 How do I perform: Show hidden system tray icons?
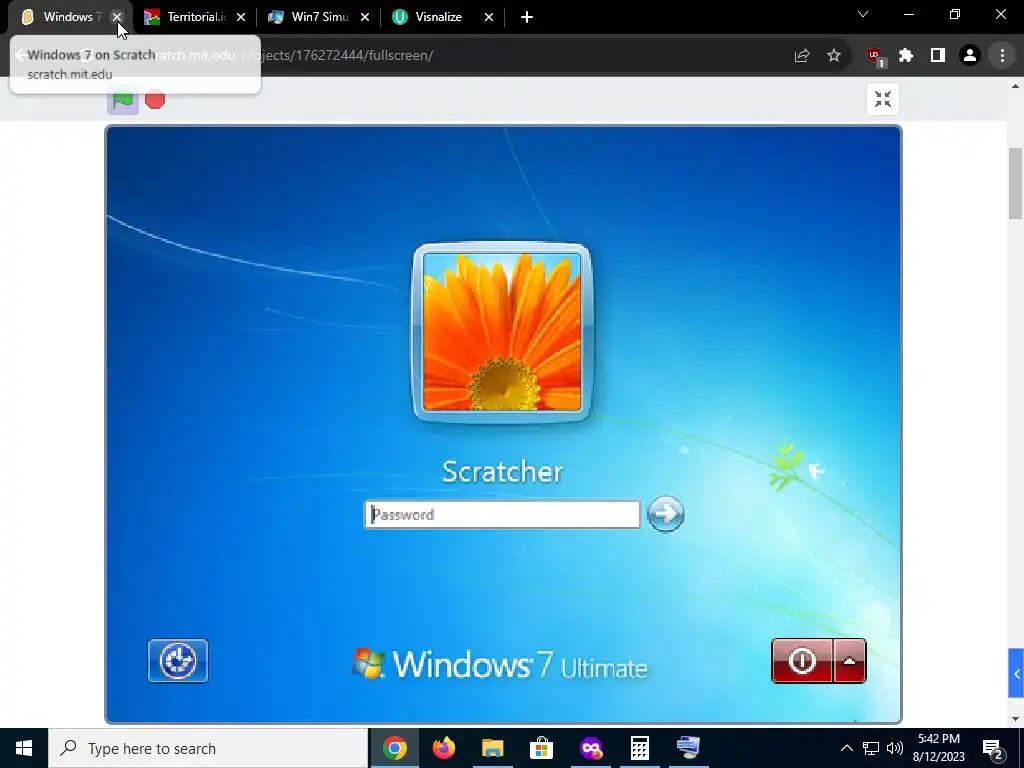pos(846,748)
